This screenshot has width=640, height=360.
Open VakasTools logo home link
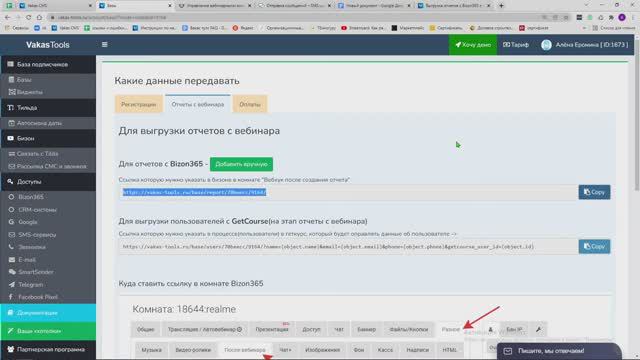48,44
